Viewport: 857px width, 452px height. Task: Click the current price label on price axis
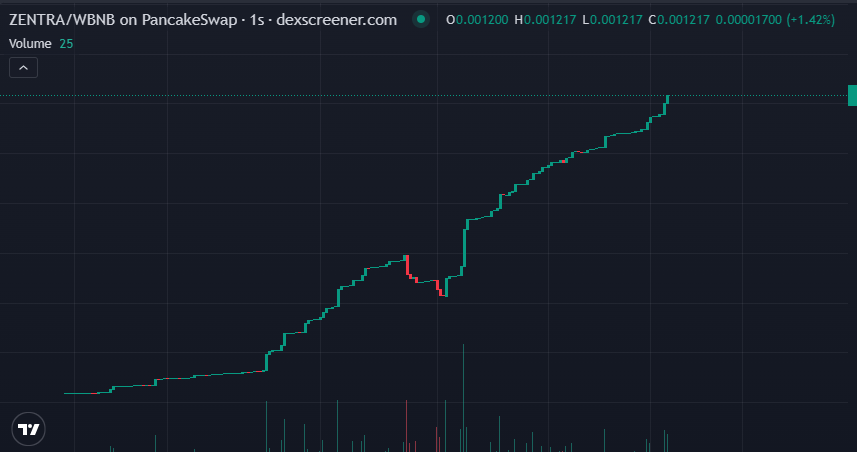tap(853, 96)
